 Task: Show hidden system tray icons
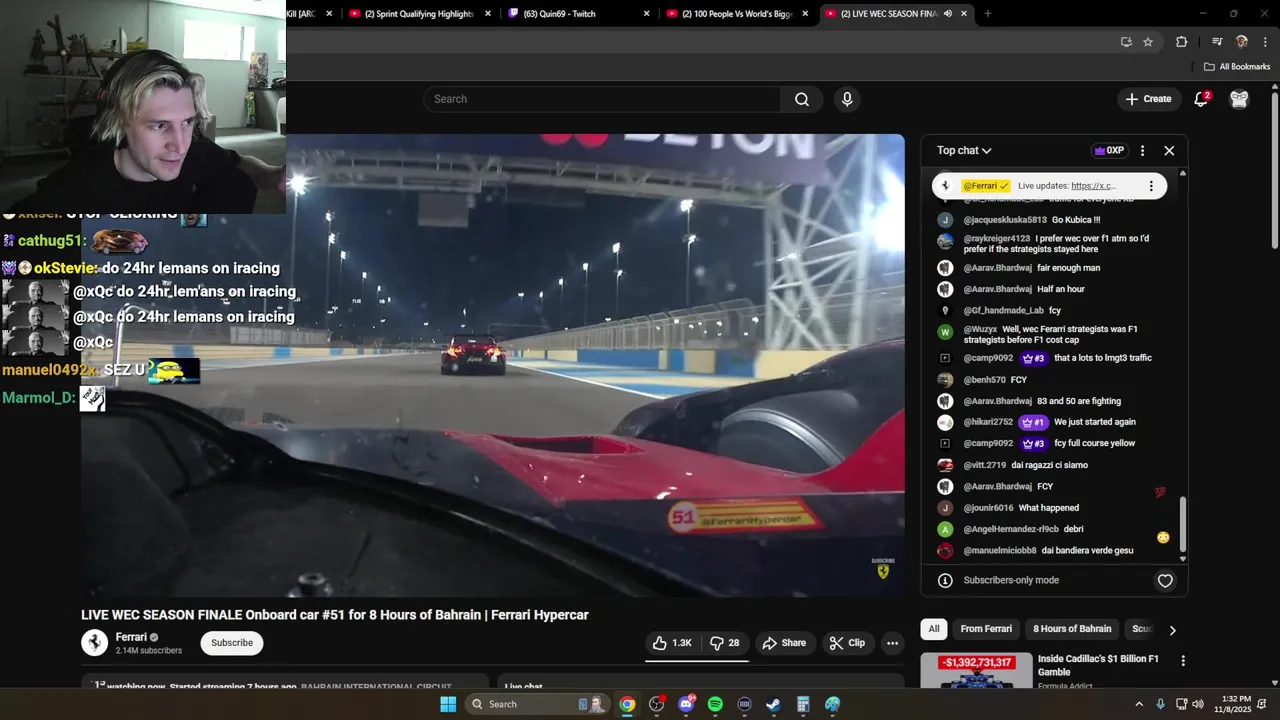(x=1138, y=704)
